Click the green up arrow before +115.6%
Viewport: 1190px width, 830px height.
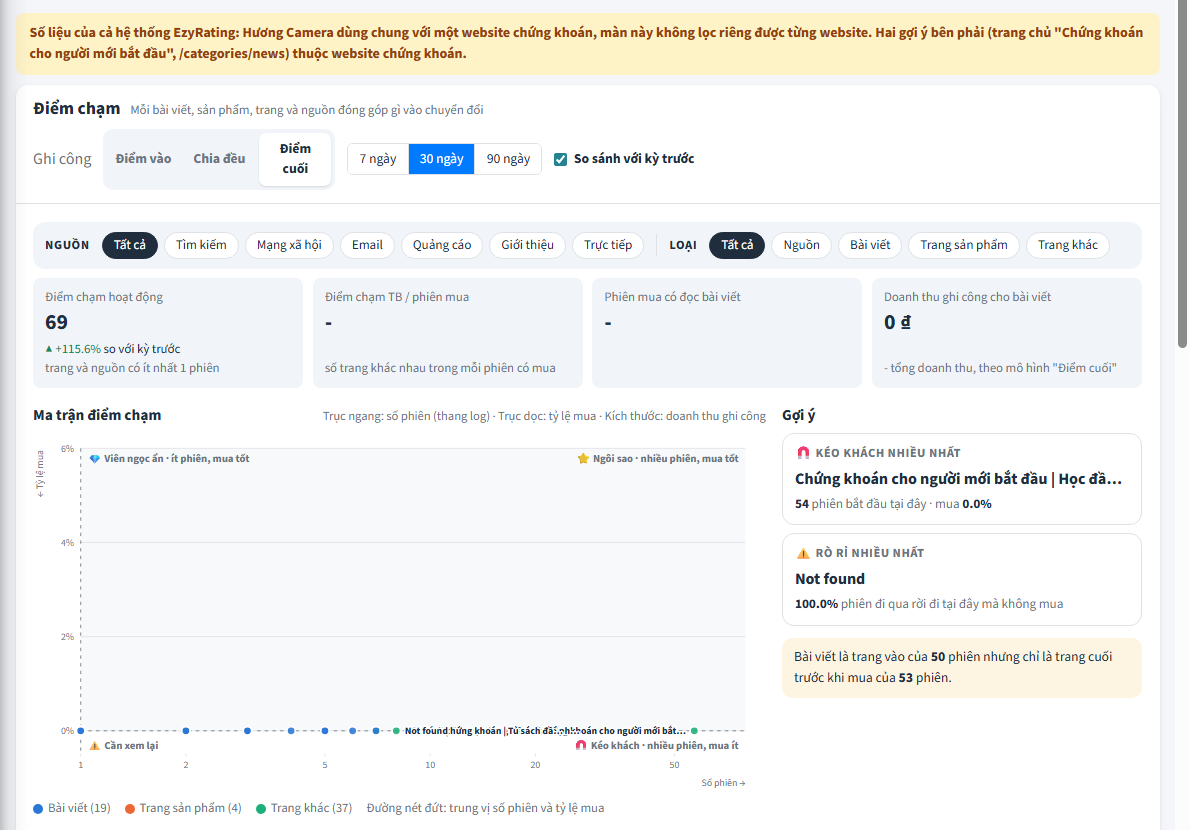pos(49,349)
